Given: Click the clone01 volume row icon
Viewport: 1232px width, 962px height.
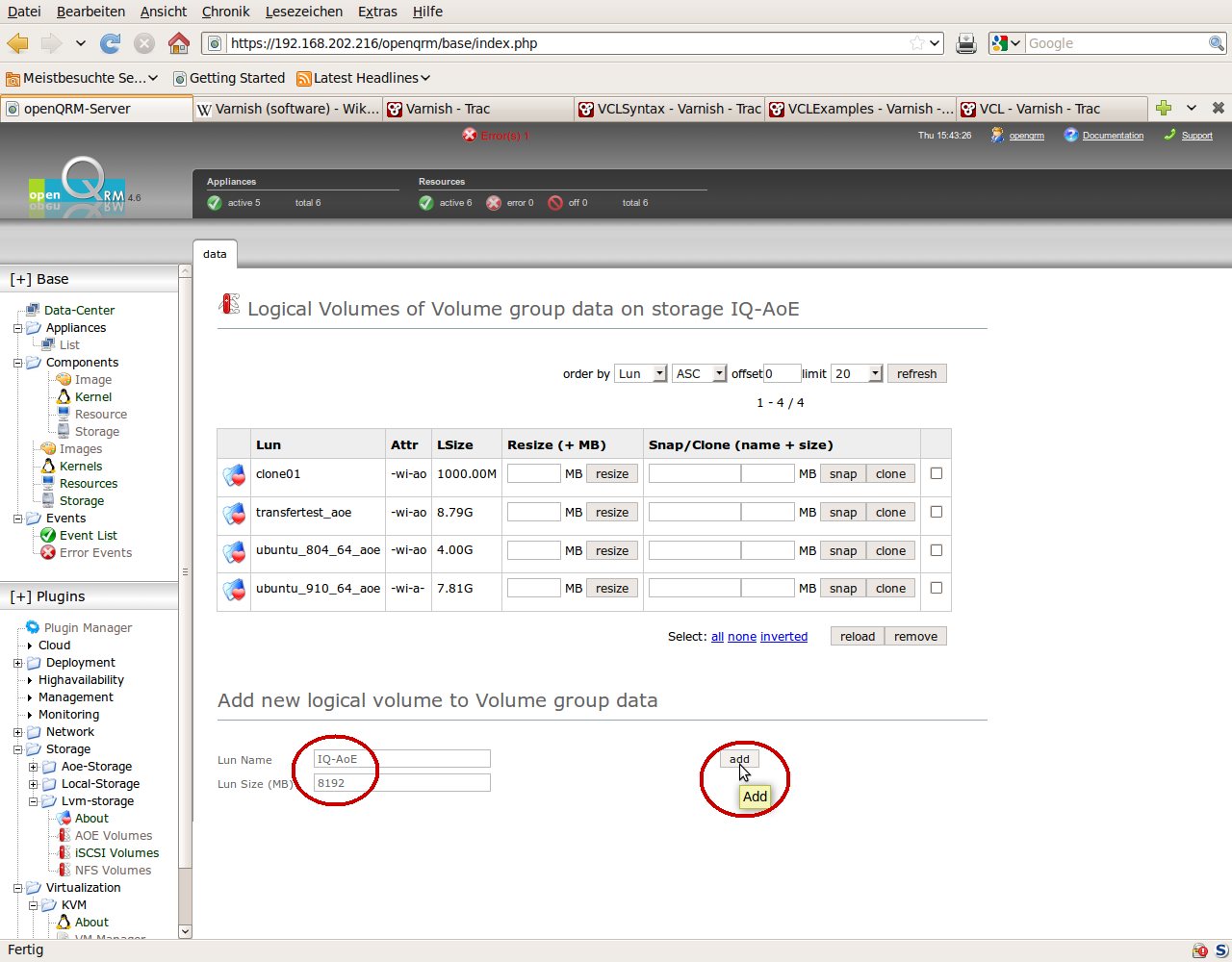Looking at the screenshot, I should tap(234, 475).
